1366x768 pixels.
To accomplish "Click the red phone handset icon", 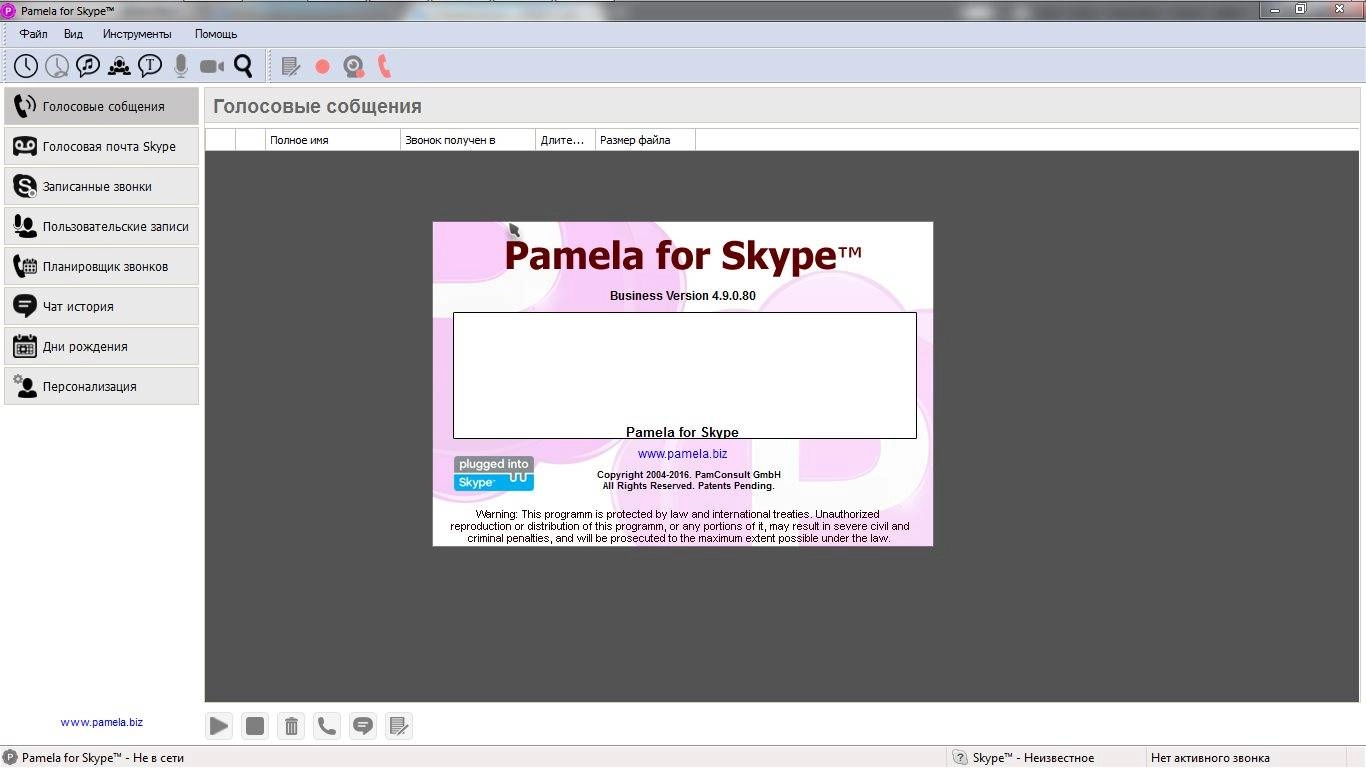I will (x=384, y=67).
